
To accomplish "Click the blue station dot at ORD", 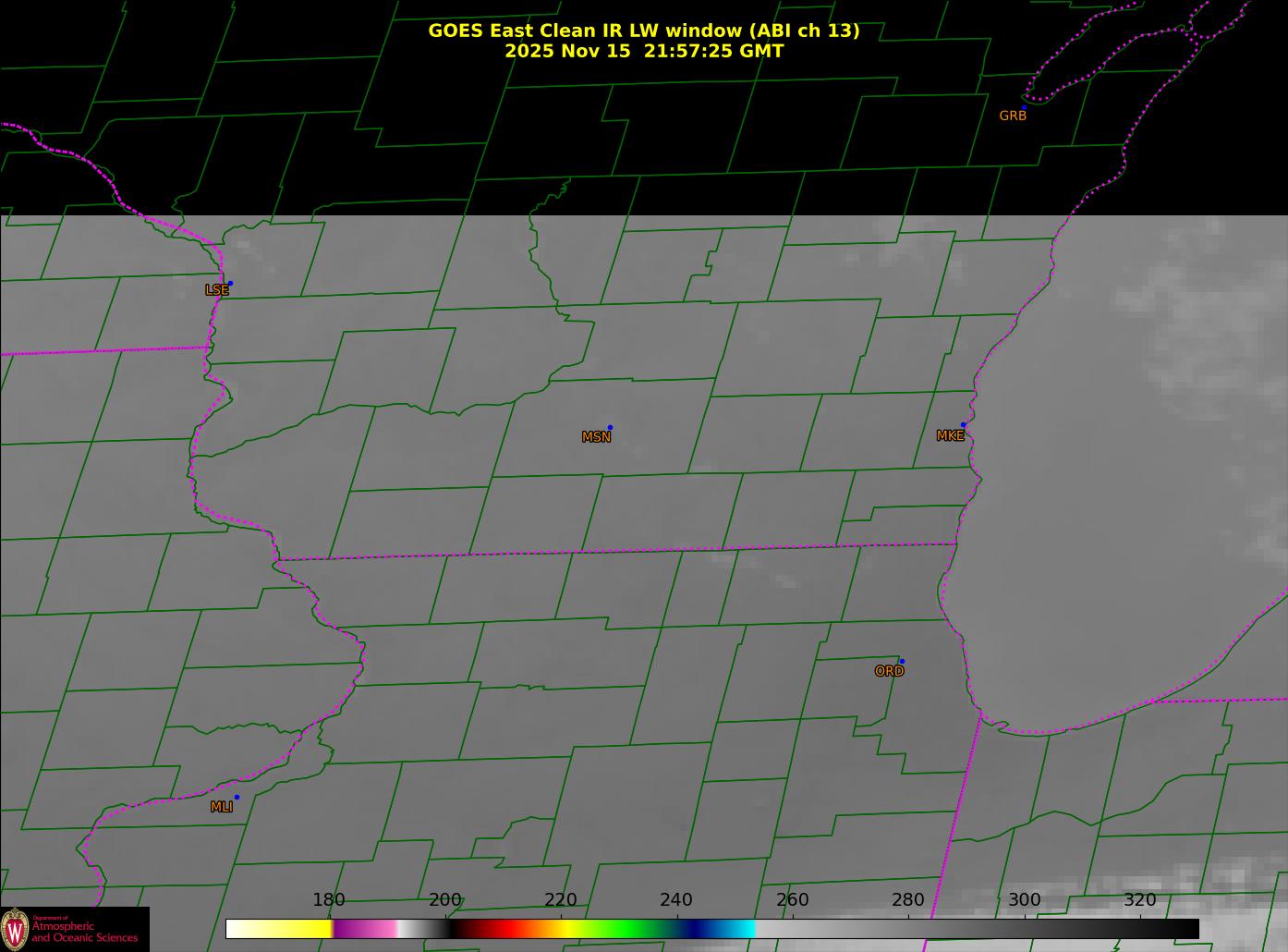I will 902,662.
